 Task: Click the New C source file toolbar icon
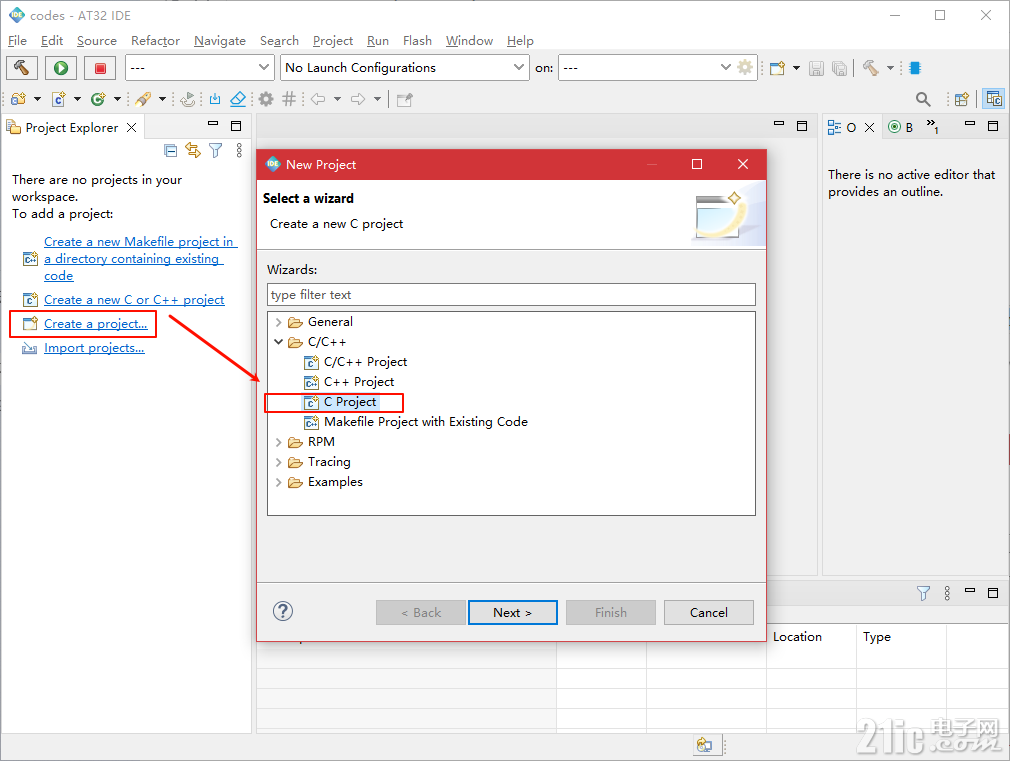[59, 99]
